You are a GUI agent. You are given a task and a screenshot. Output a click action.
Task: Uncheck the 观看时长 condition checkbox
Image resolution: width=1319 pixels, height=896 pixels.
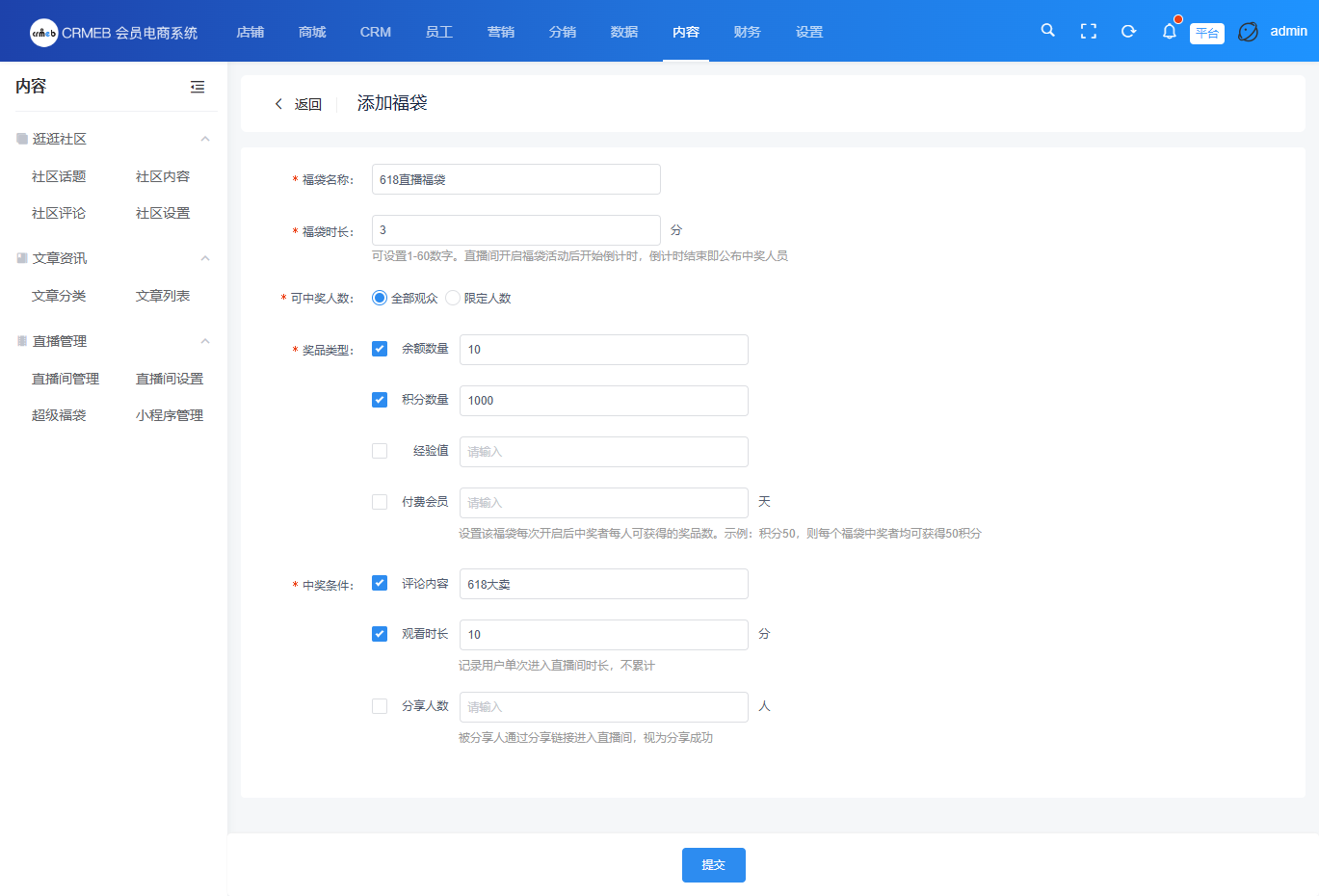(380, 634)
